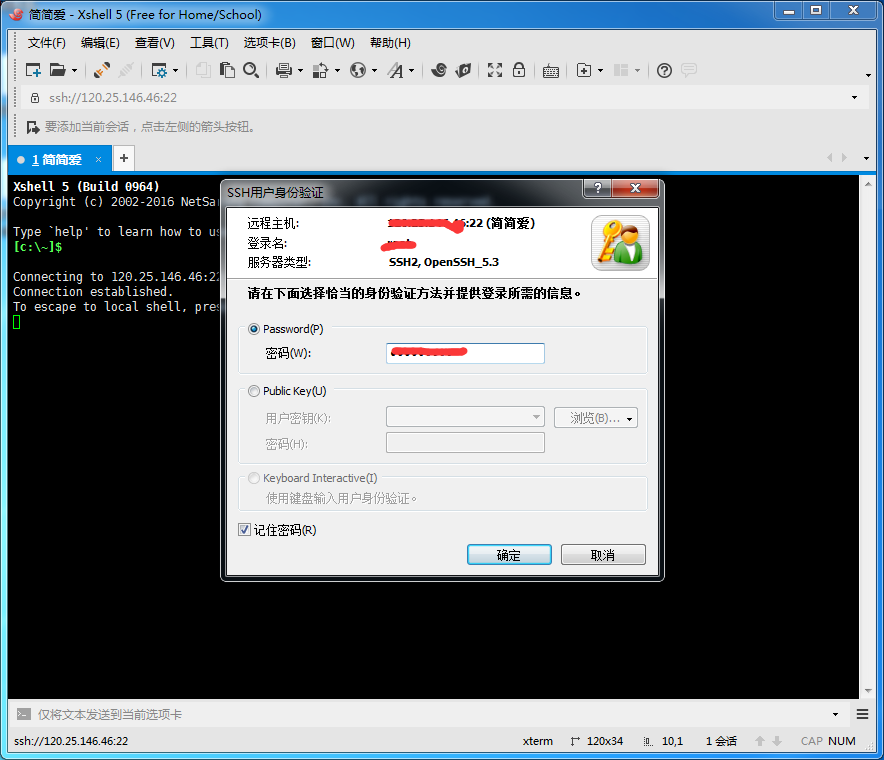Close the SSH用户身份验证 dialog
The width and height of the screenshot is (884, 760).
[635, 188]
